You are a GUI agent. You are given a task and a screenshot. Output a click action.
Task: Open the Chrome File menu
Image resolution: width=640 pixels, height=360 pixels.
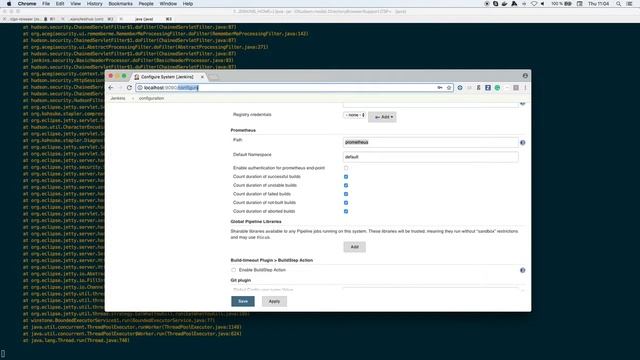[46, 4]
